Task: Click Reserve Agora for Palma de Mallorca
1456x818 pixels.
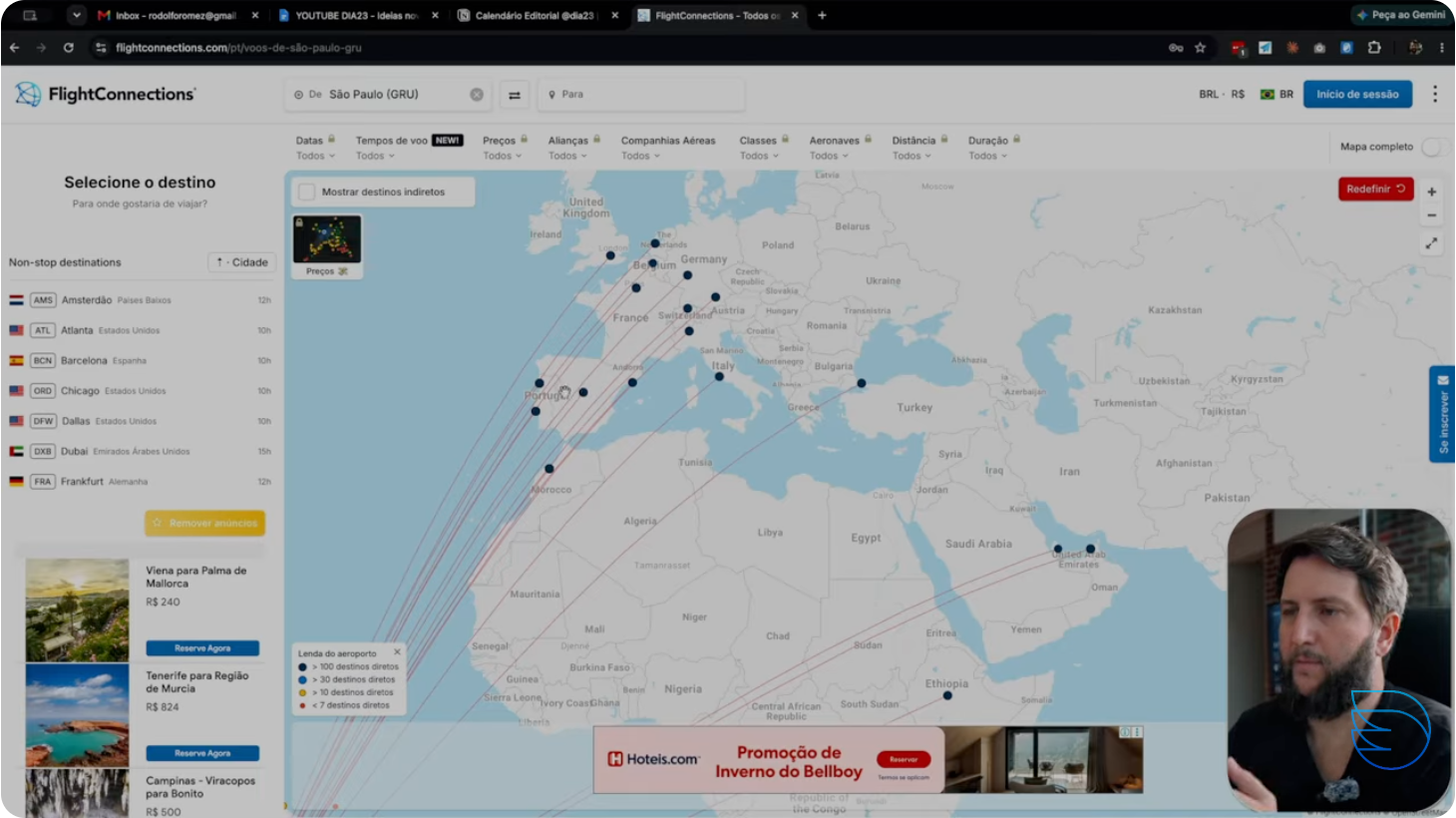Action: (202, 648)
